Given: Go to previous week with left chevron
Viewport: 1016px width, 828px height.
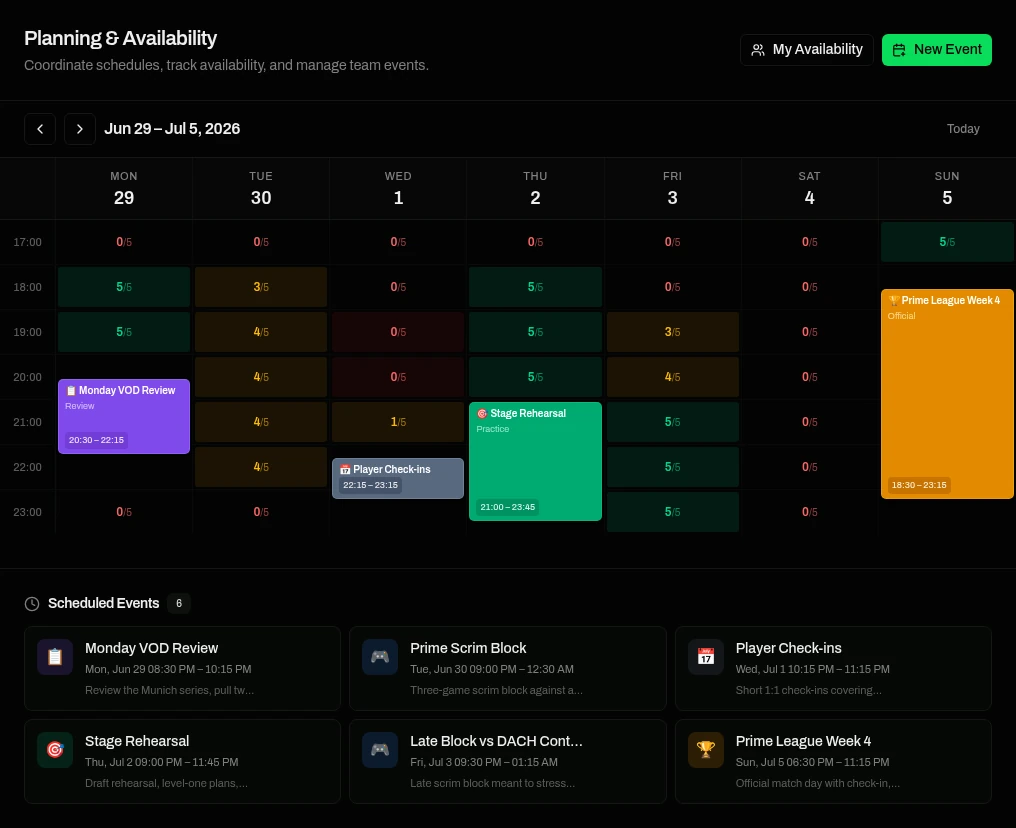Looking at the screenshot, I should pyautogui.click(x=40, y=129).
